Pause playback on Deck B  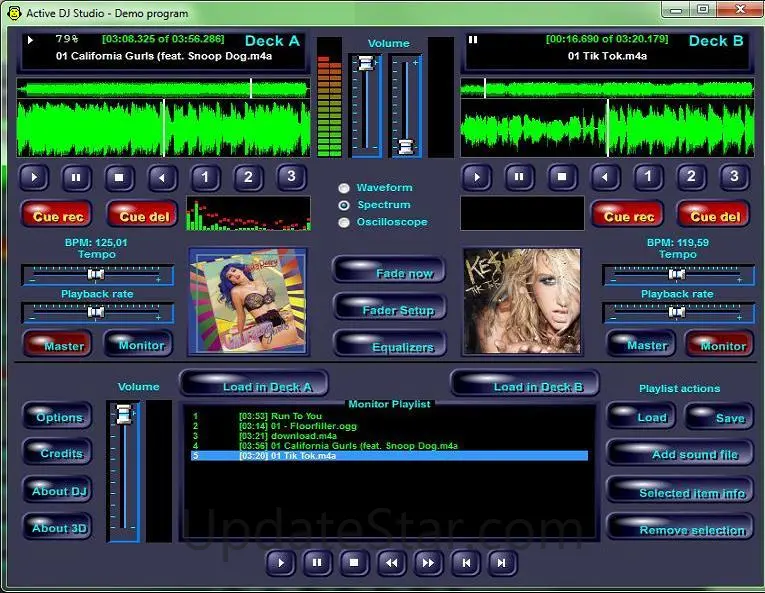pos(519,178)
